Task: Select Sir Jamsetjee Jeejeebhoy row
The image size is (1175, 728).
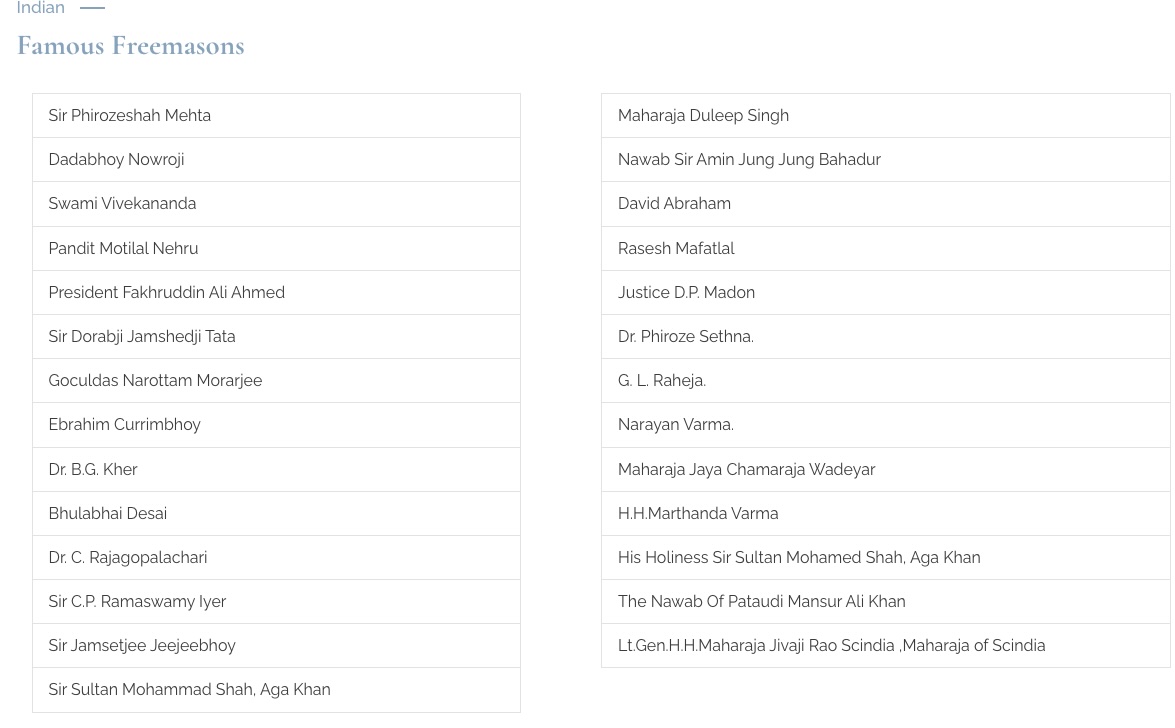Action: (x=141, y=645)
